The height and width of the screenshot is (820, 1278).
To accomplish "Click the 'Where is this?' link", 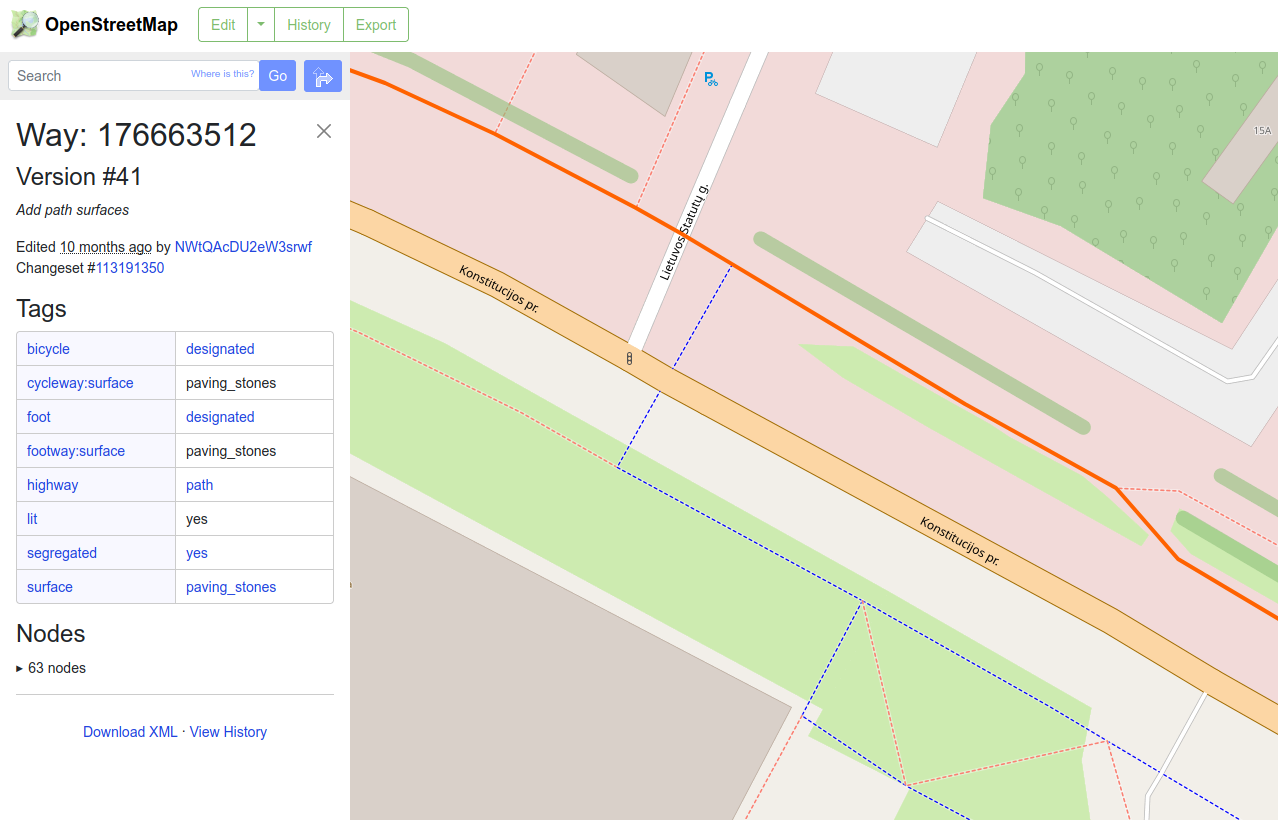I will tap(222, 73).
